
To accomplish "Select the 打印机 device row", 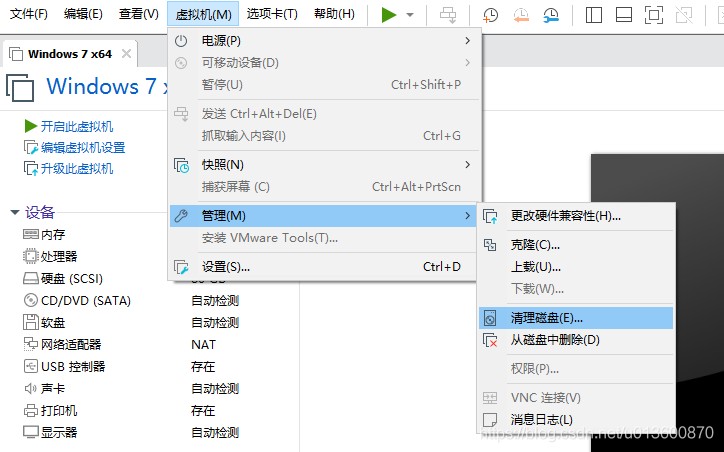I will [50, 410].
